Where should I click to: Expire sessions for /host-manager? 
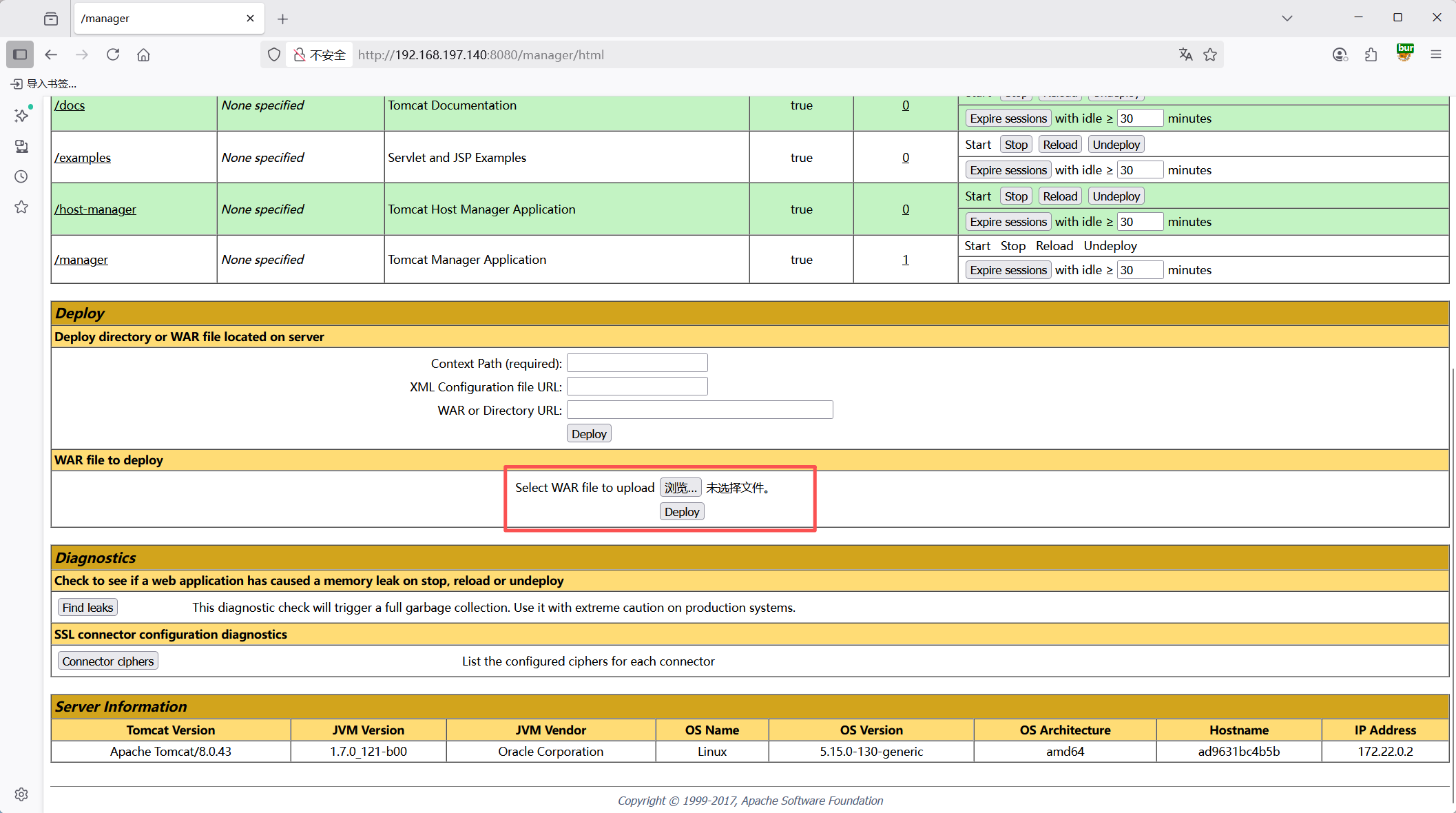point(1008,222)
